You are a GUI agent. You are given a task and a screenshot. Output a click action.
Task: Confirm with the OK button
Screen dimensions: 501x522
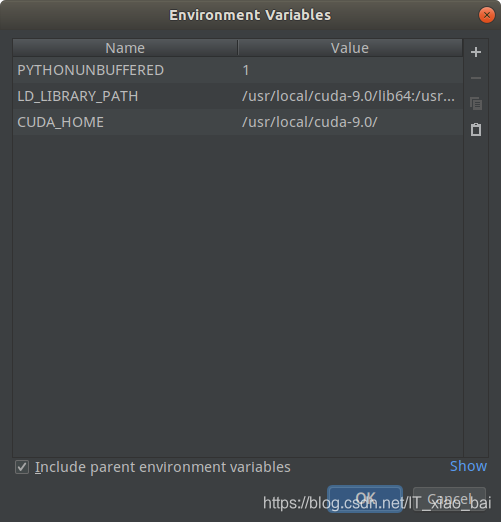[x=365, y=499]
